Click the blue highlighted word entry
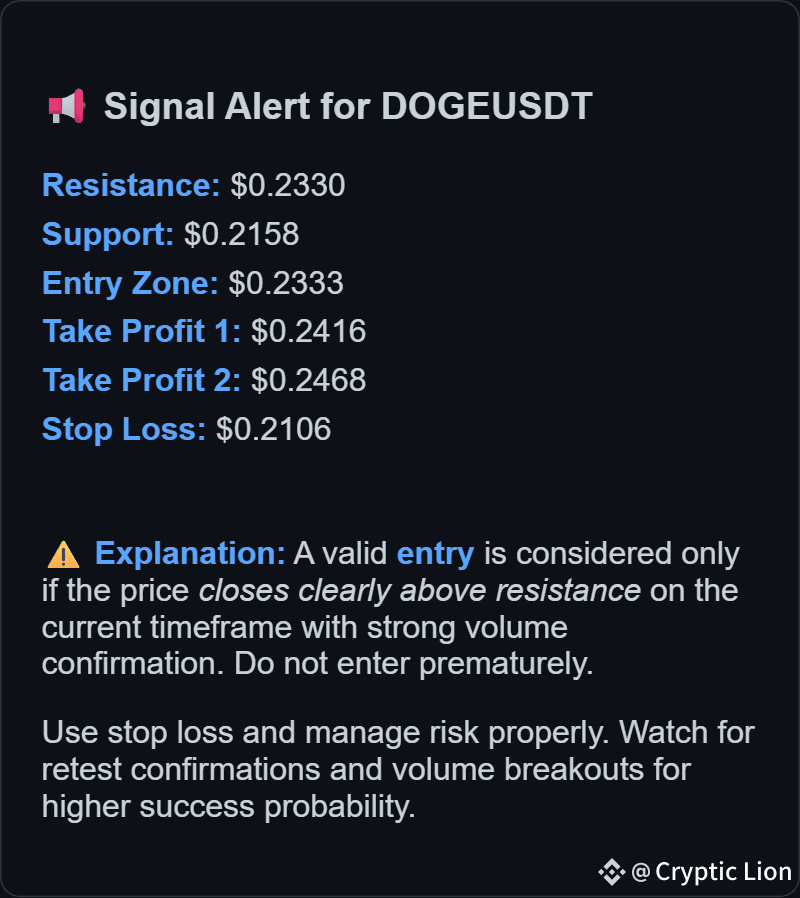The width and height of the screenshot is (800, 898). tap(435, 554)
